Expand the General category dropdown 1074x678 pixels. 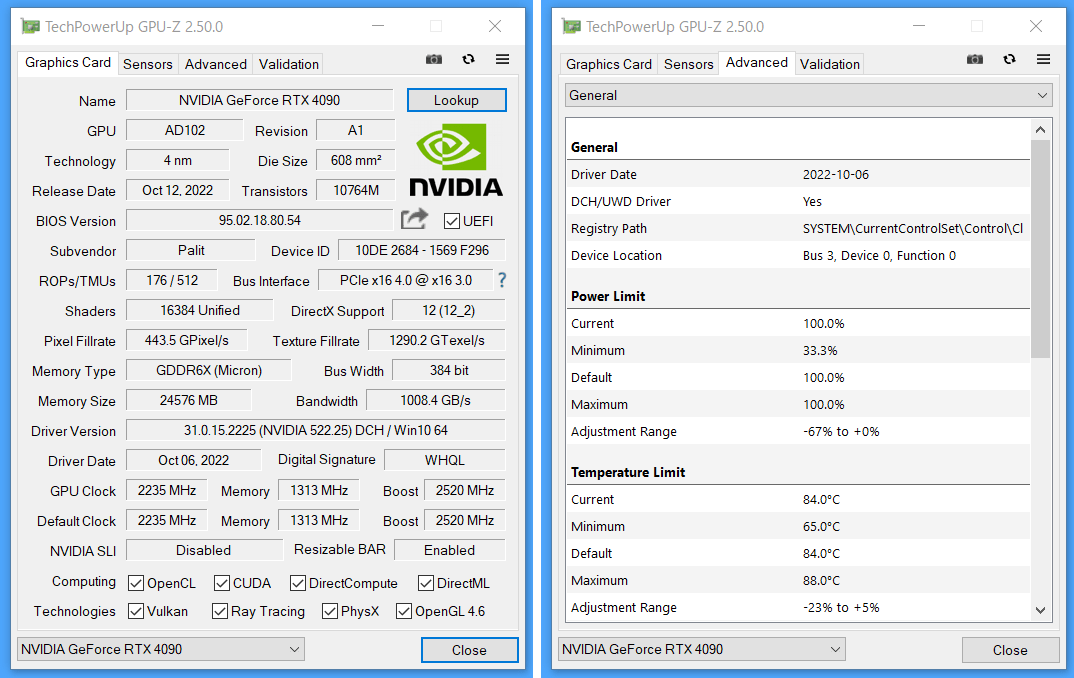click(x=809, y=95)
